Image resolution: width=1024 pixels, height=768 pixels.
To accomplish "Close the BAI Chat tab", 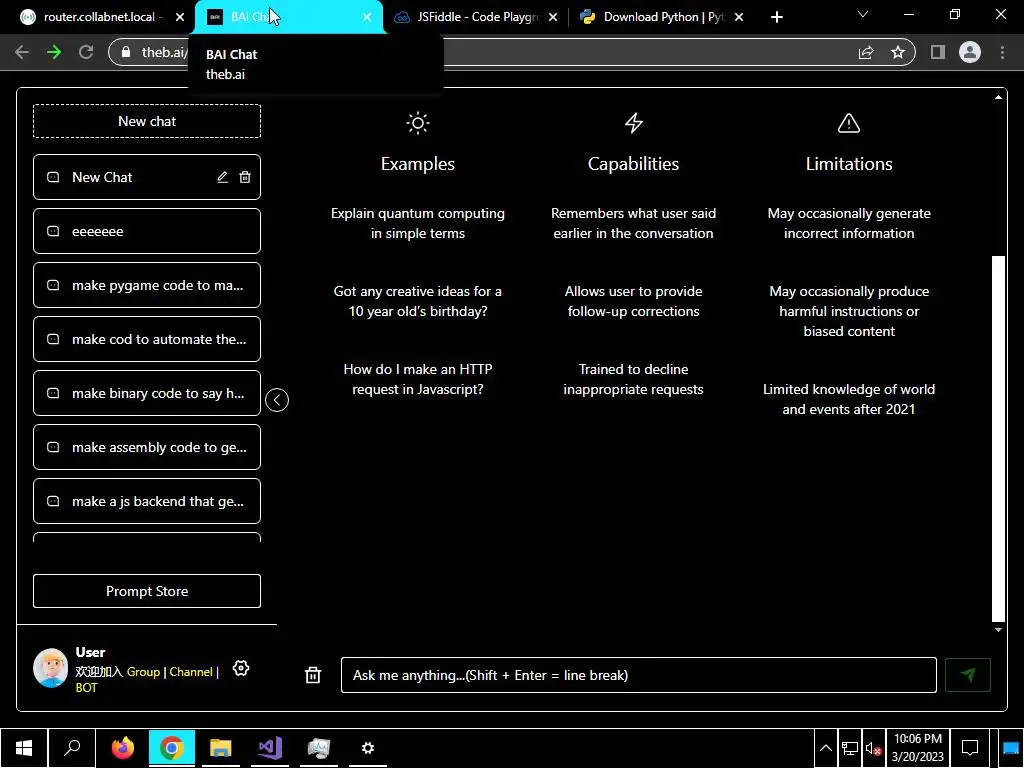I will [367, 17].
